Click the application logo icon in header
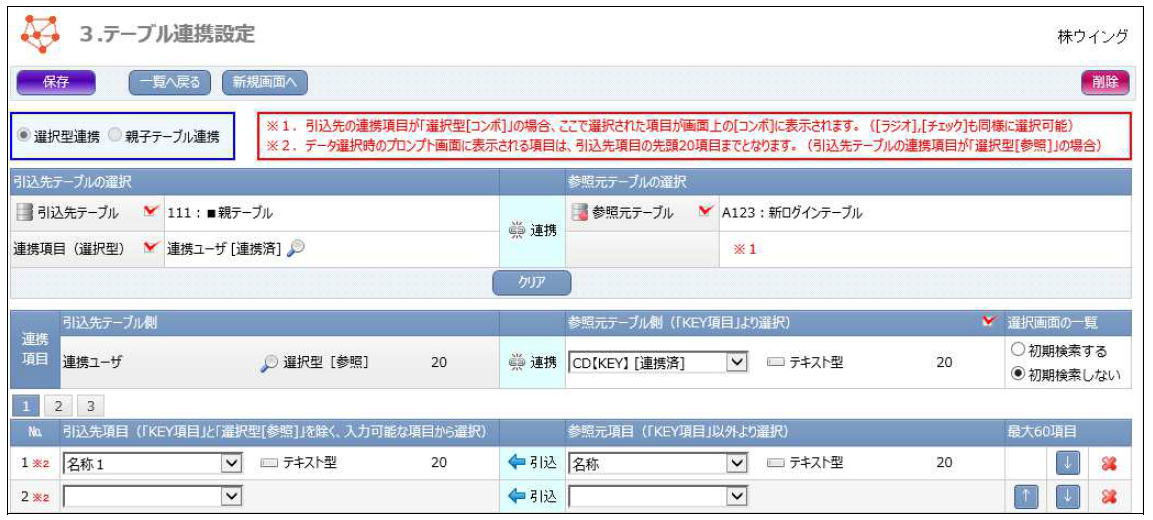 [41, 34]
